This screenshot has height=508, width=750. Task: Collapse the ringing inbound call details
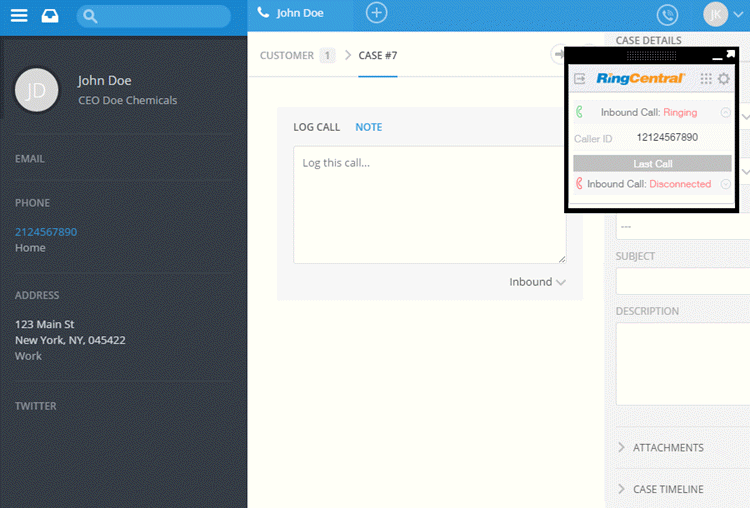[725, 112]
